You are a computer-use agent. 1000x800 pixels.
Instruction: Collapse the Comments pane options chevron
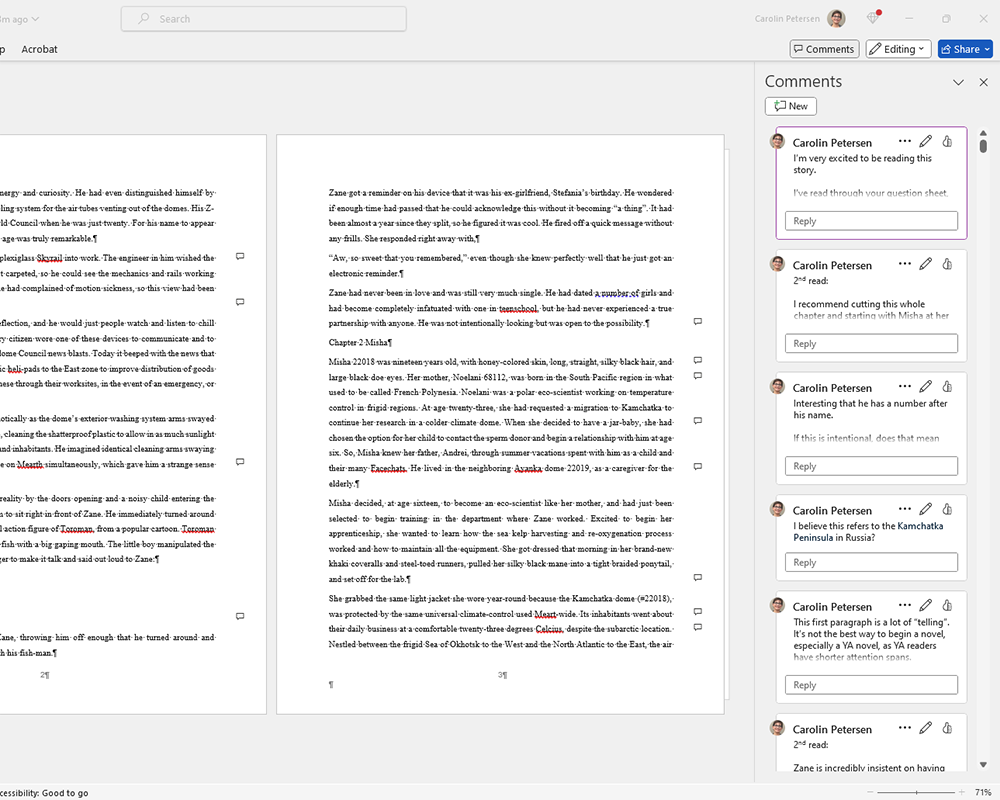click(x=958, y=82)
